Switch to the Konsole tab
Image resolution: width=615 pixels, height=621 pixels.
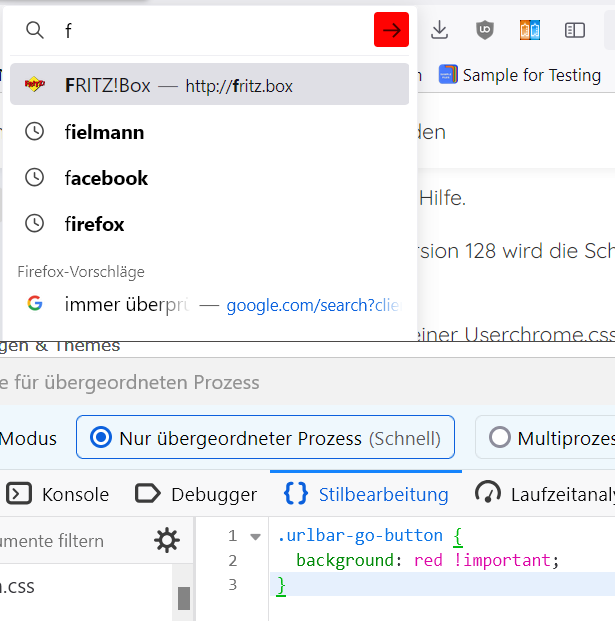[58, 493]
